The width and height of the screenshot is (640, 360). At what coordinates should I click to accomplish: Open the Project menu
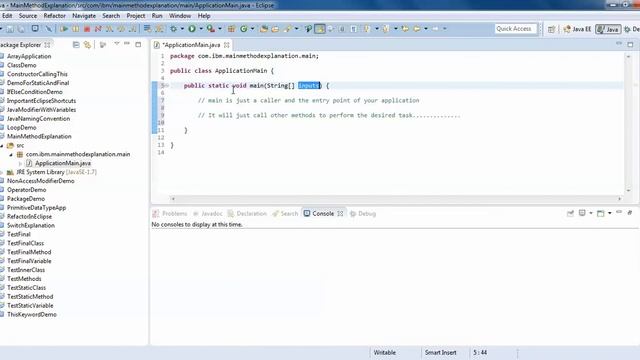coord(136,16)
